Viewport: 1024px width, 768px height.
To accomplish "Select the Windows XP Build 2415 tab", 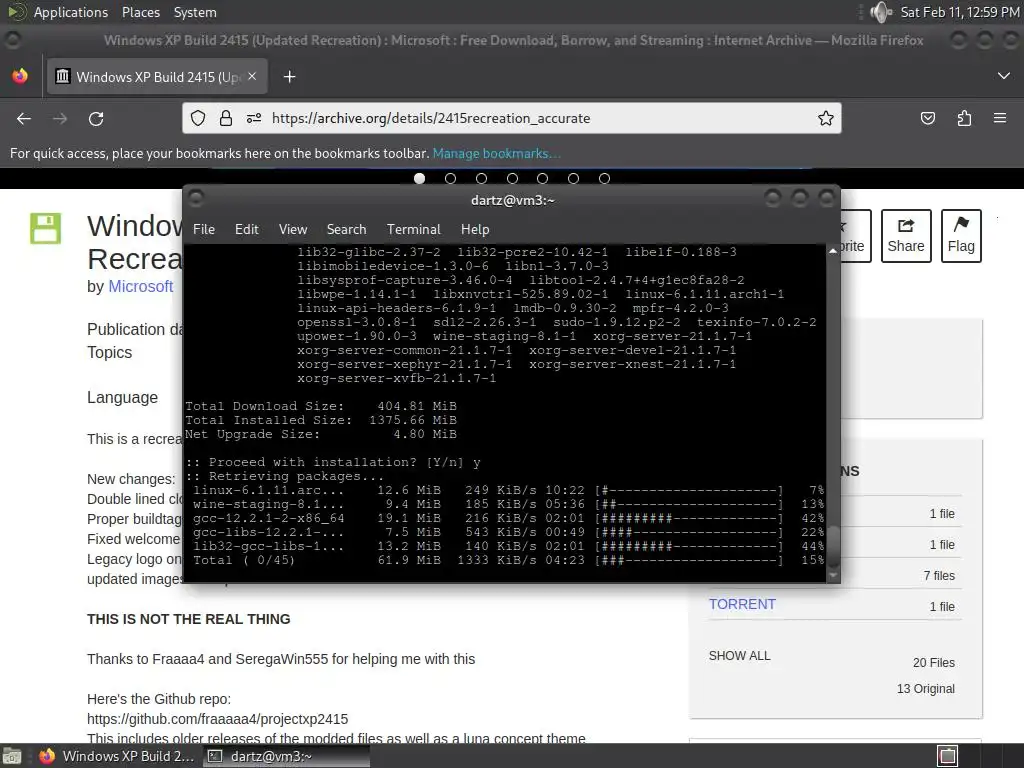I will [x=156, y=77].
